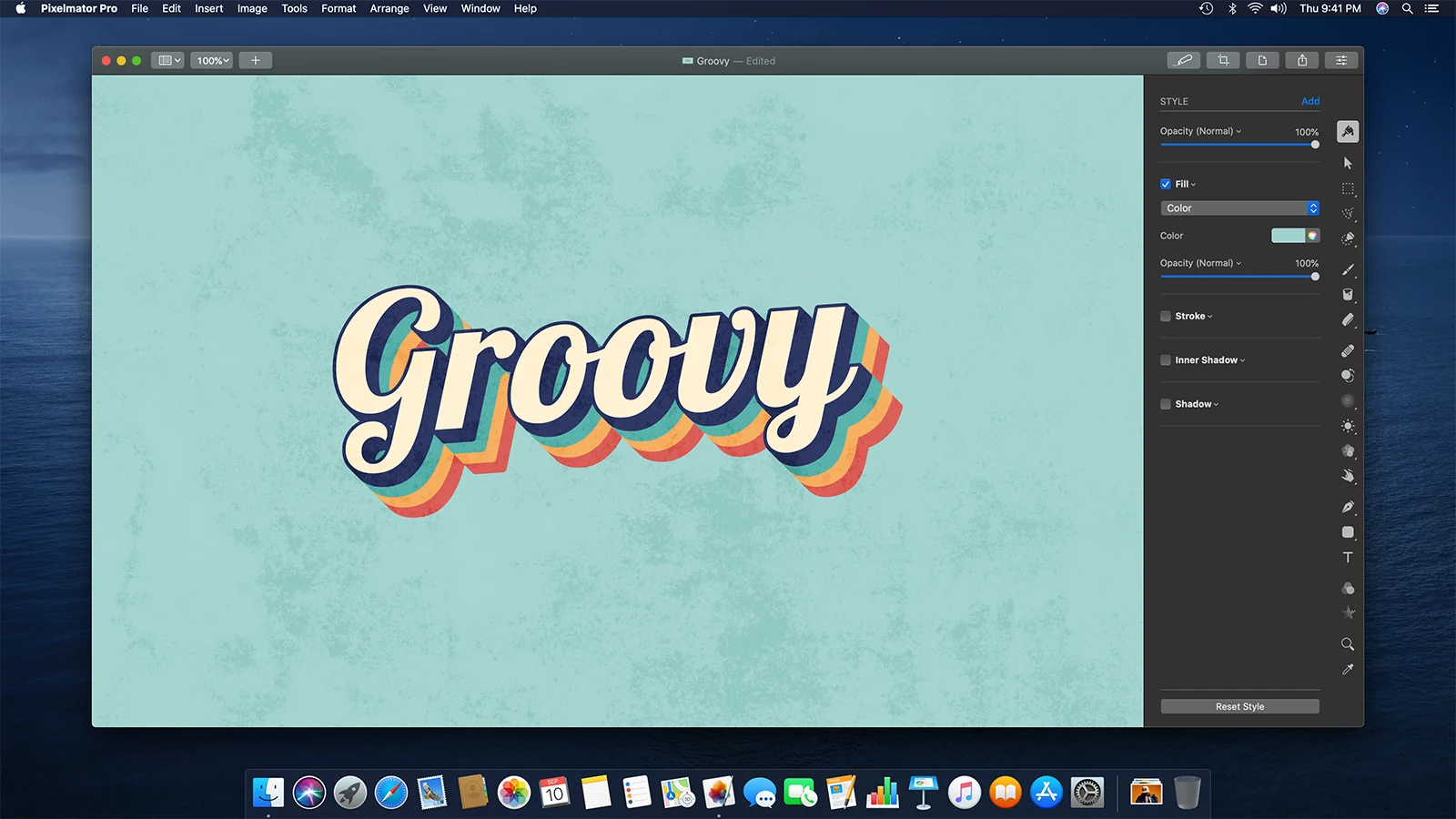Image resolution: width=1456 pixels, height=819 pixels.
Task: Enable the Inner Shadow checkbox
Action: pos(1166,360)
